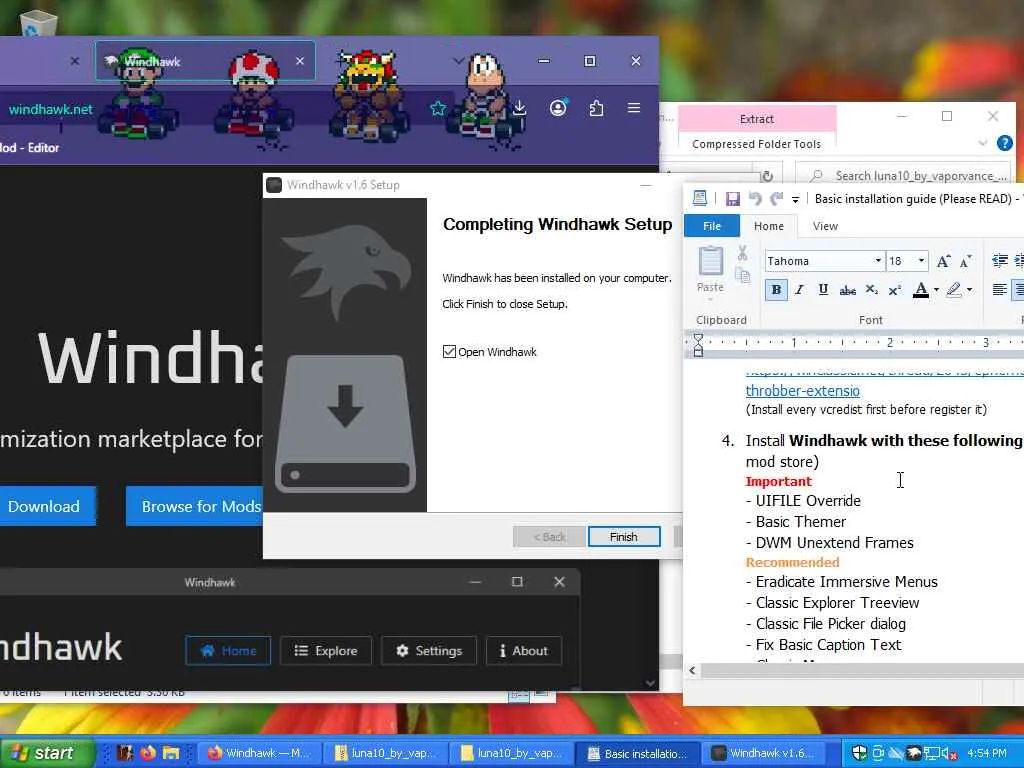
Task: Toggle Superscript formatting
Action: point(895,290)
